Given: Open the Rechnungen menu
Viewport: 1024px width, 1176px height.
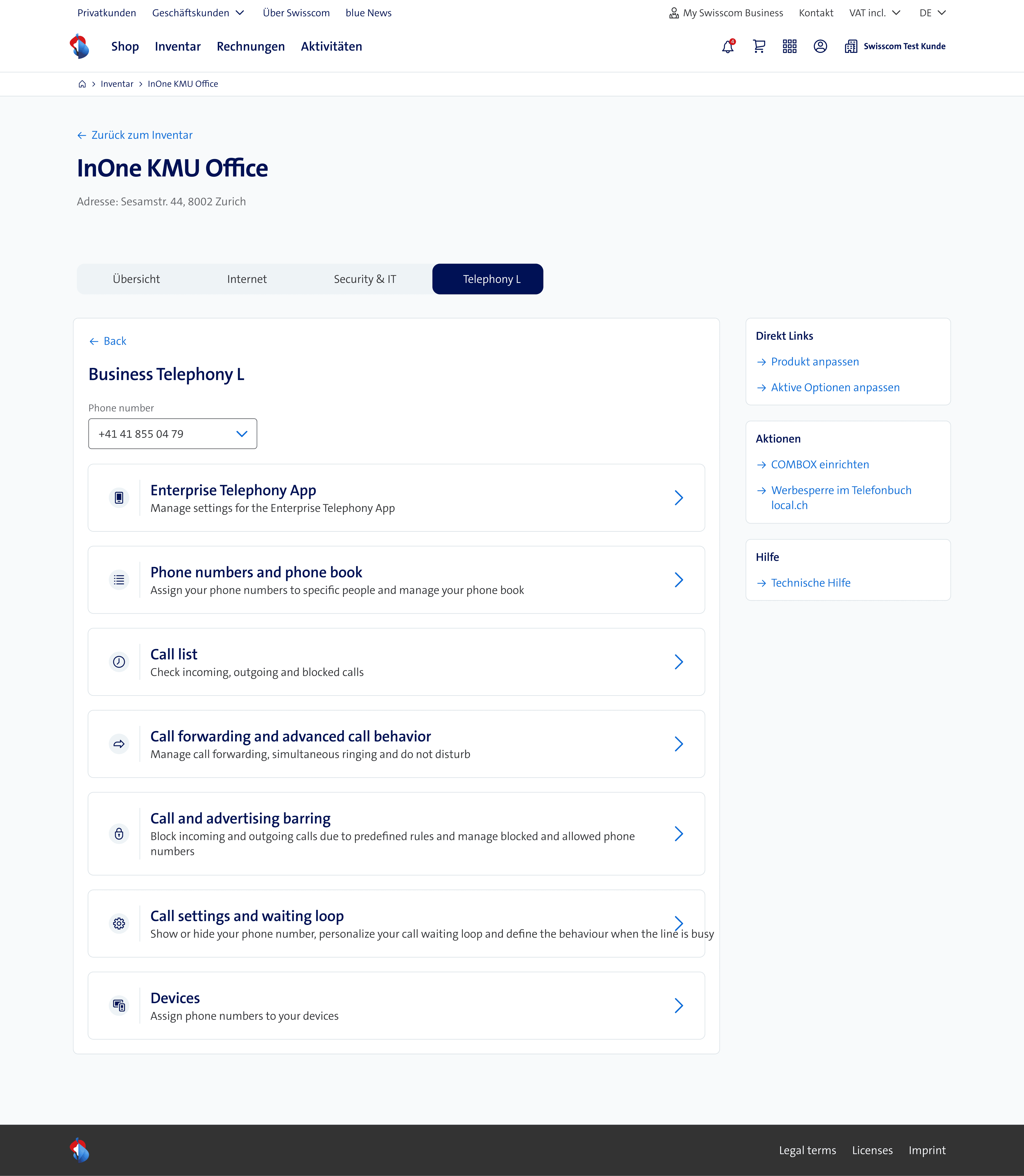Looking at the screenshot, I should point(251,46).
